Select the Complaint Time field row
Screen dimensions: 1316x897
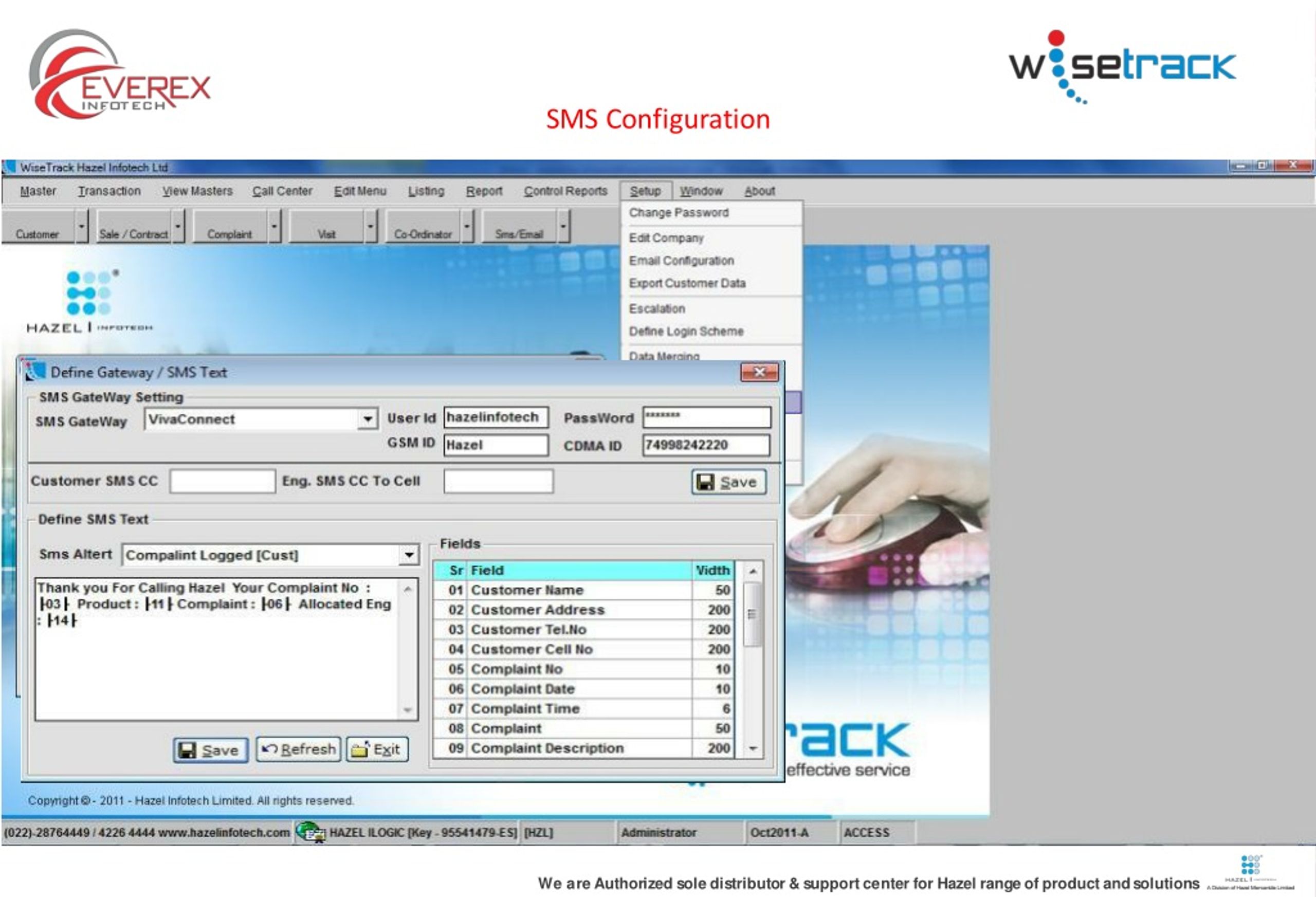583,709
